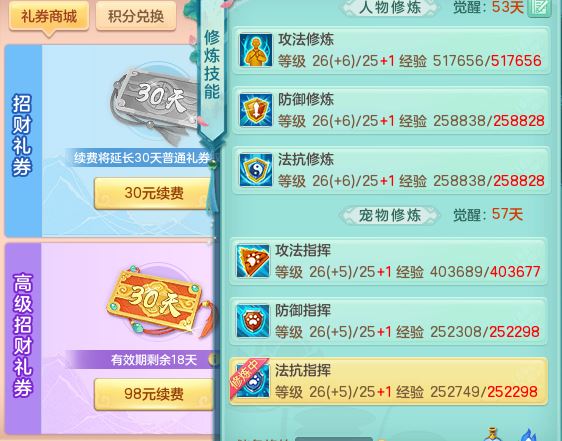
Task: Select the 法抗指挥 highlighted training row
Action: click(x=389, y=381)
